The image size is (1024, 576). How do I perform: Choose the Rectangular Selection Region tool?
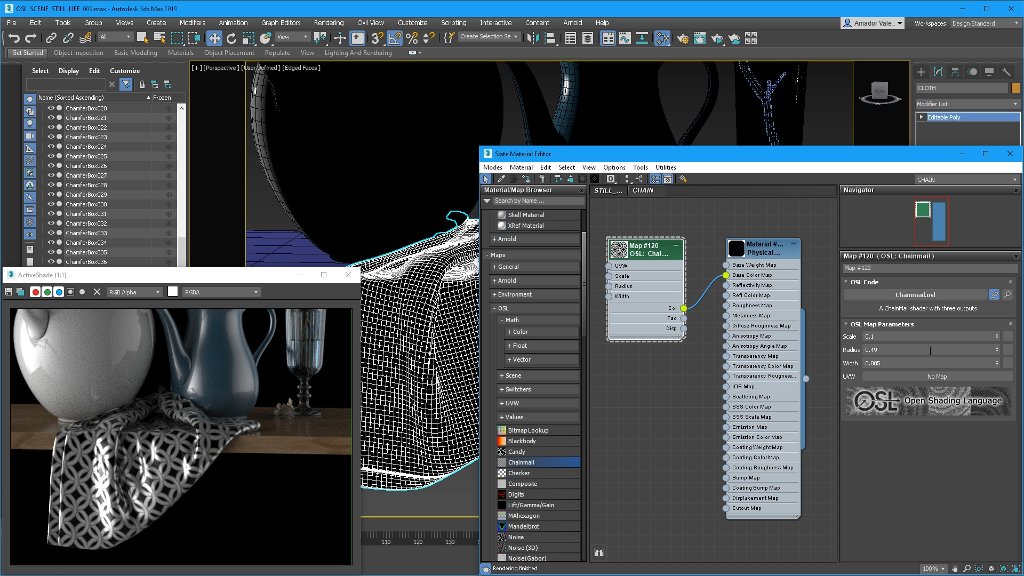tap(176, 39)
